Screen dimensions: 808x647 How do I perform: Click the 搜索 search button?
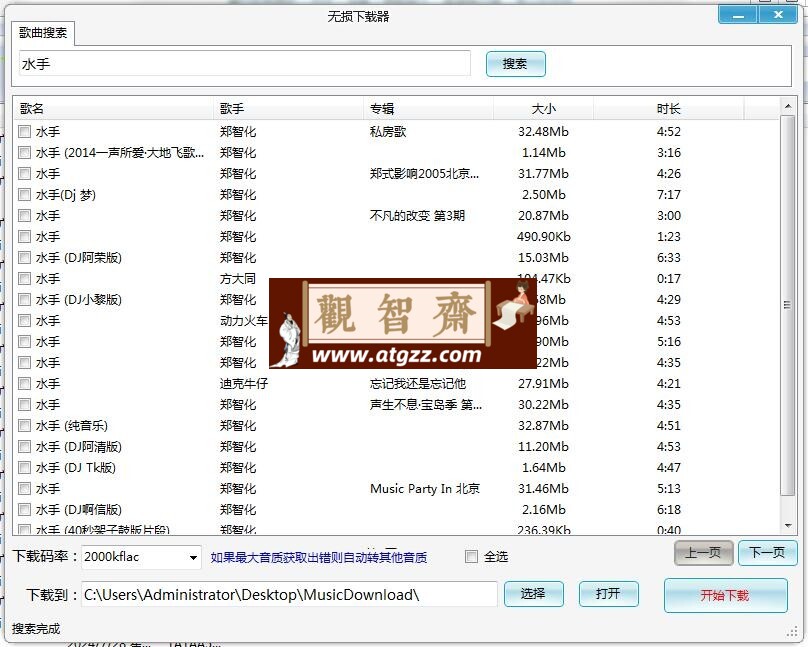(x=515, y=64)
